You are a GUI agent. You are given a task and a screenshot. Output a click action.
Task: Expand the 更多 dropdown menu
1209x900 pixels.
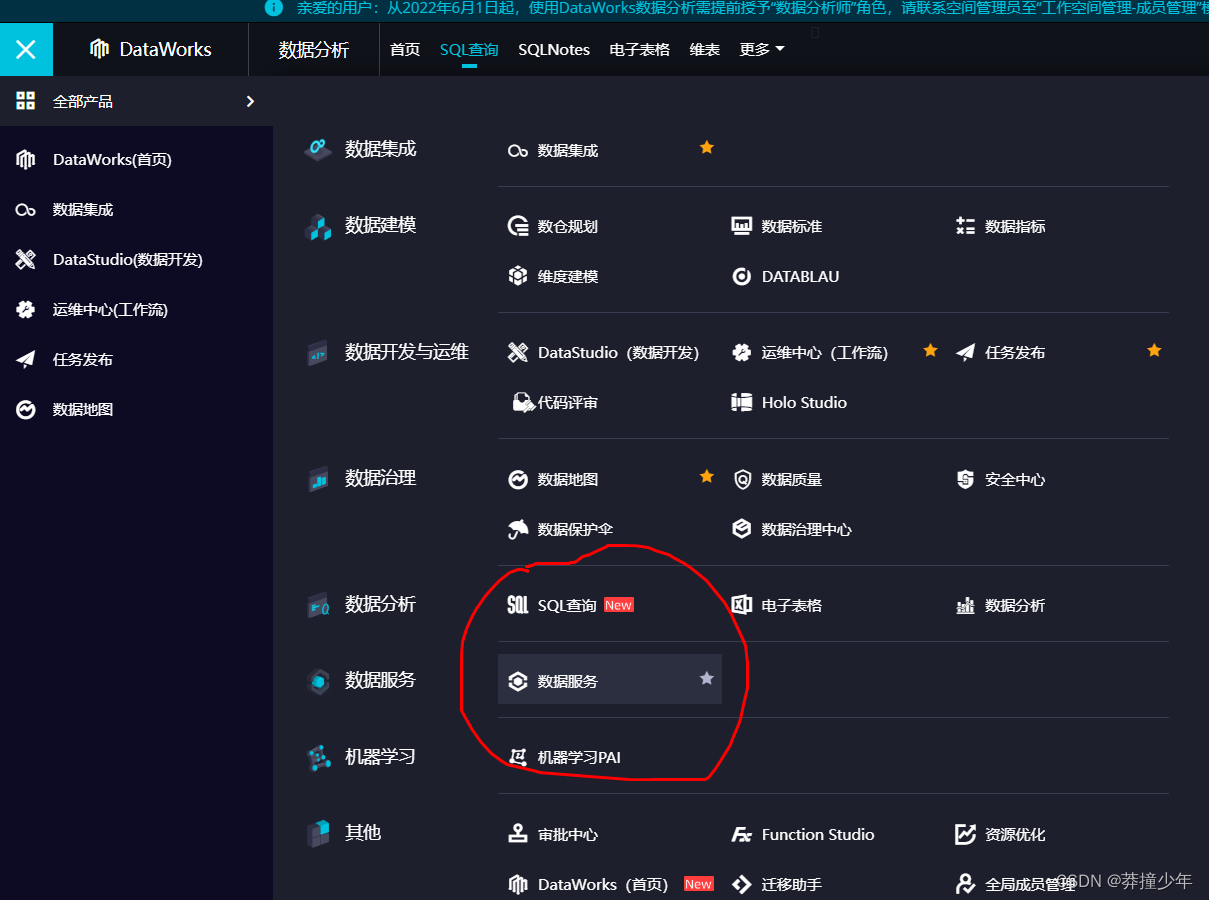pyautogui.click(x=762, y=49)
